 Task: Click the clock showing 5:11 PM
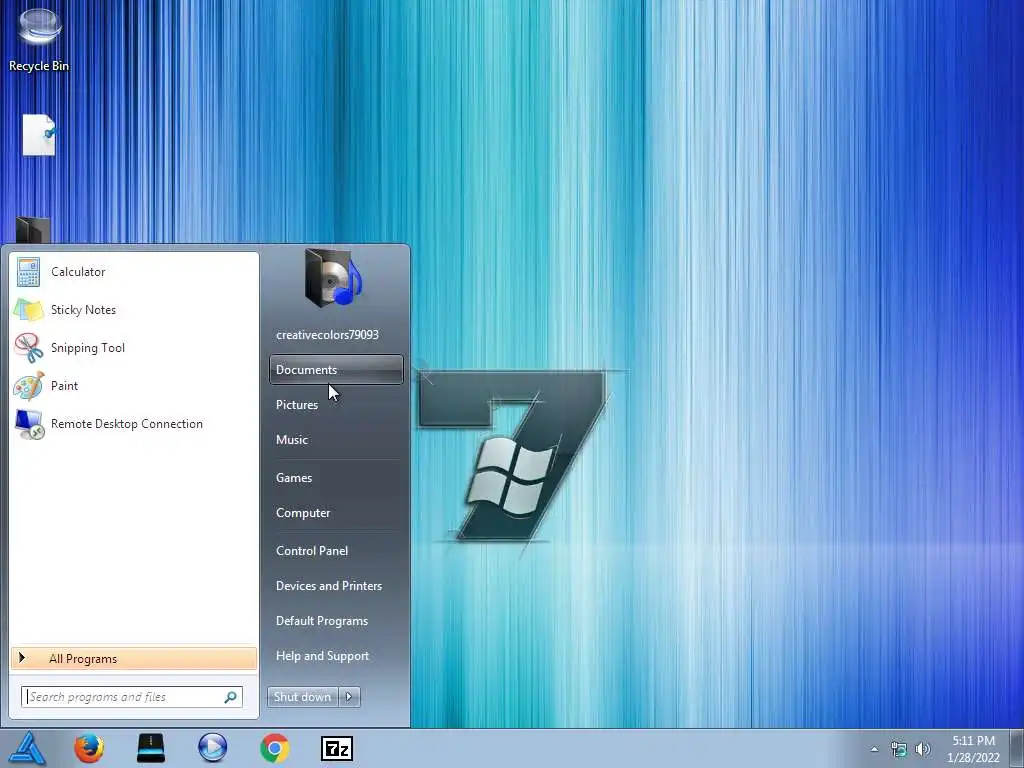click(x=973, y=749)
